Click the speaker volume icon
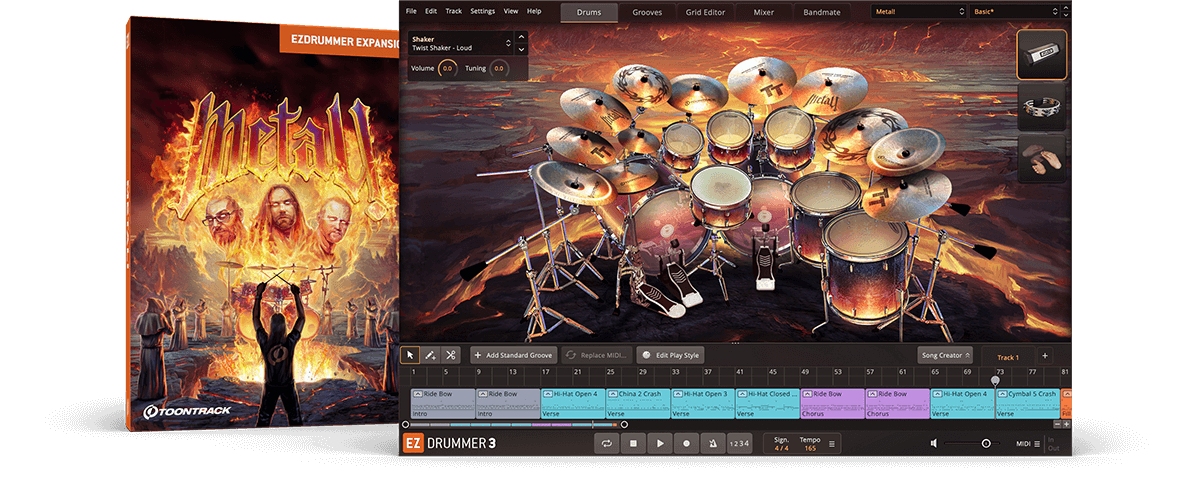The image size is (1200, 488). 934,443
